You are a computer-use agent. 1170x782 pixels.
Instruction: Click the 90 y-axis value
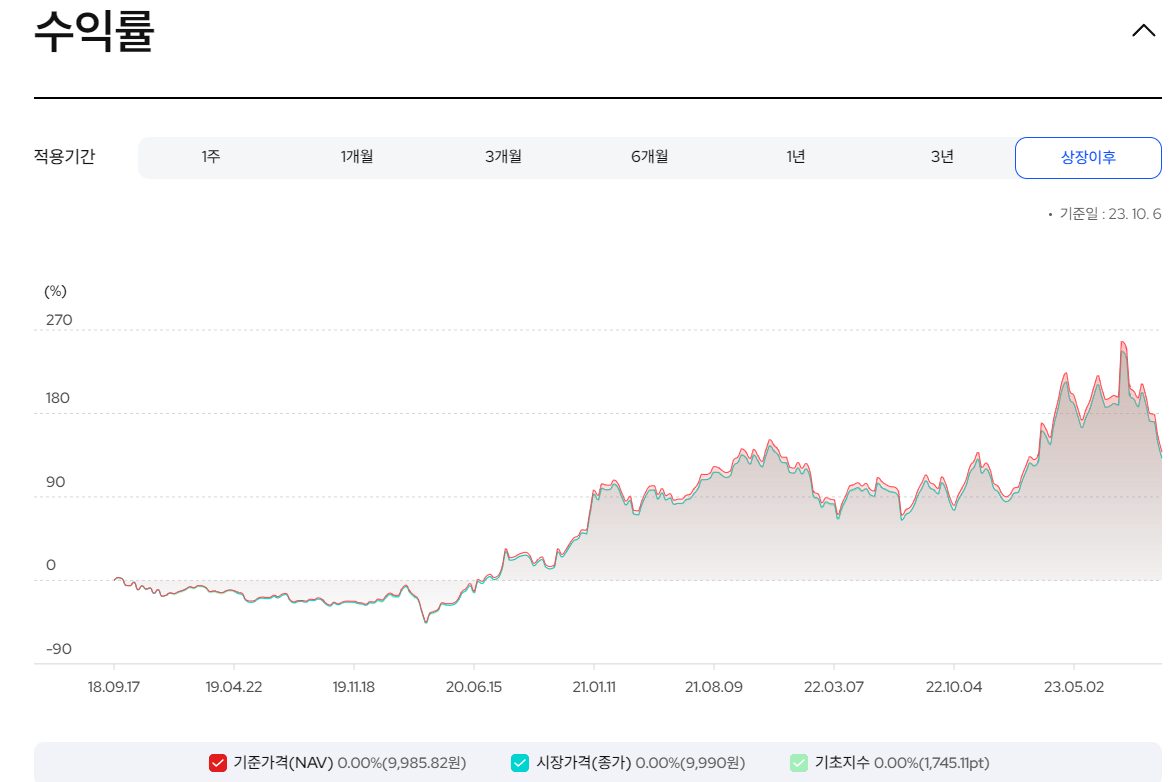(x=55, y=482)
